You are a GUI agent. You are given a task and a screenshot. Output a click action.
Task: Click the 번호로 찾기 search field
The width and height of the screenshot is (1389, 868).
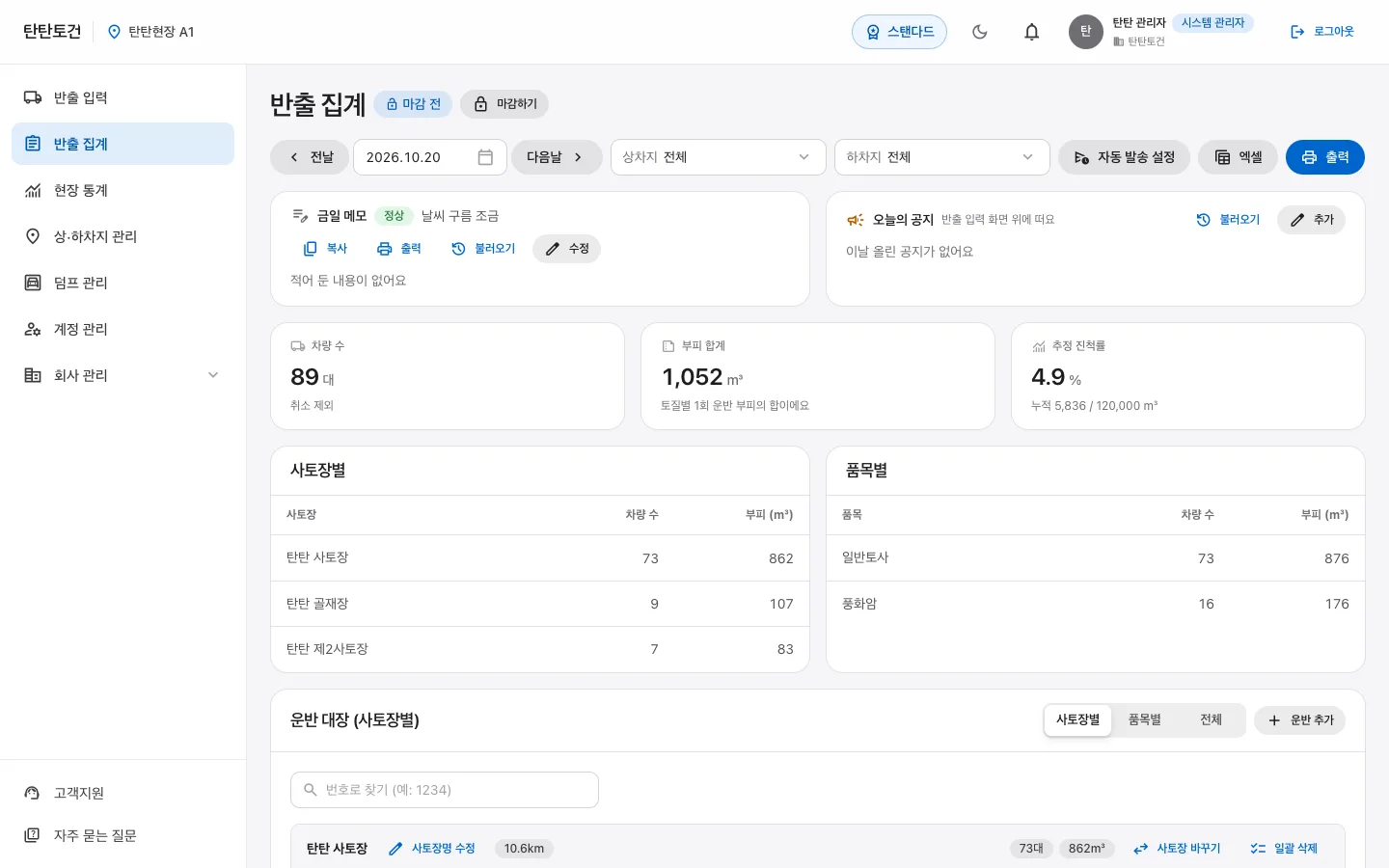coord(445,790)
